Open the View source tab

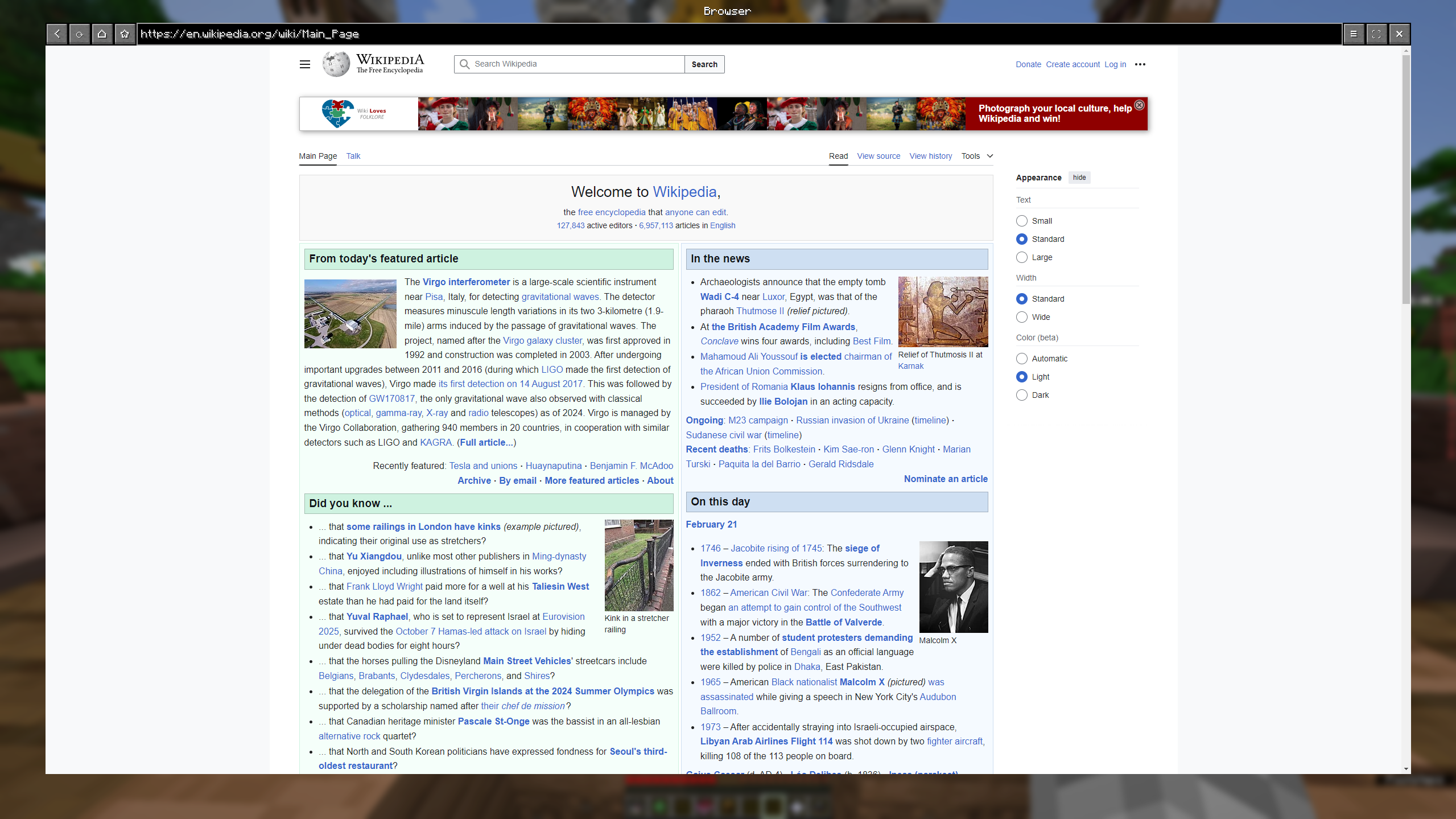coord(878,156)
